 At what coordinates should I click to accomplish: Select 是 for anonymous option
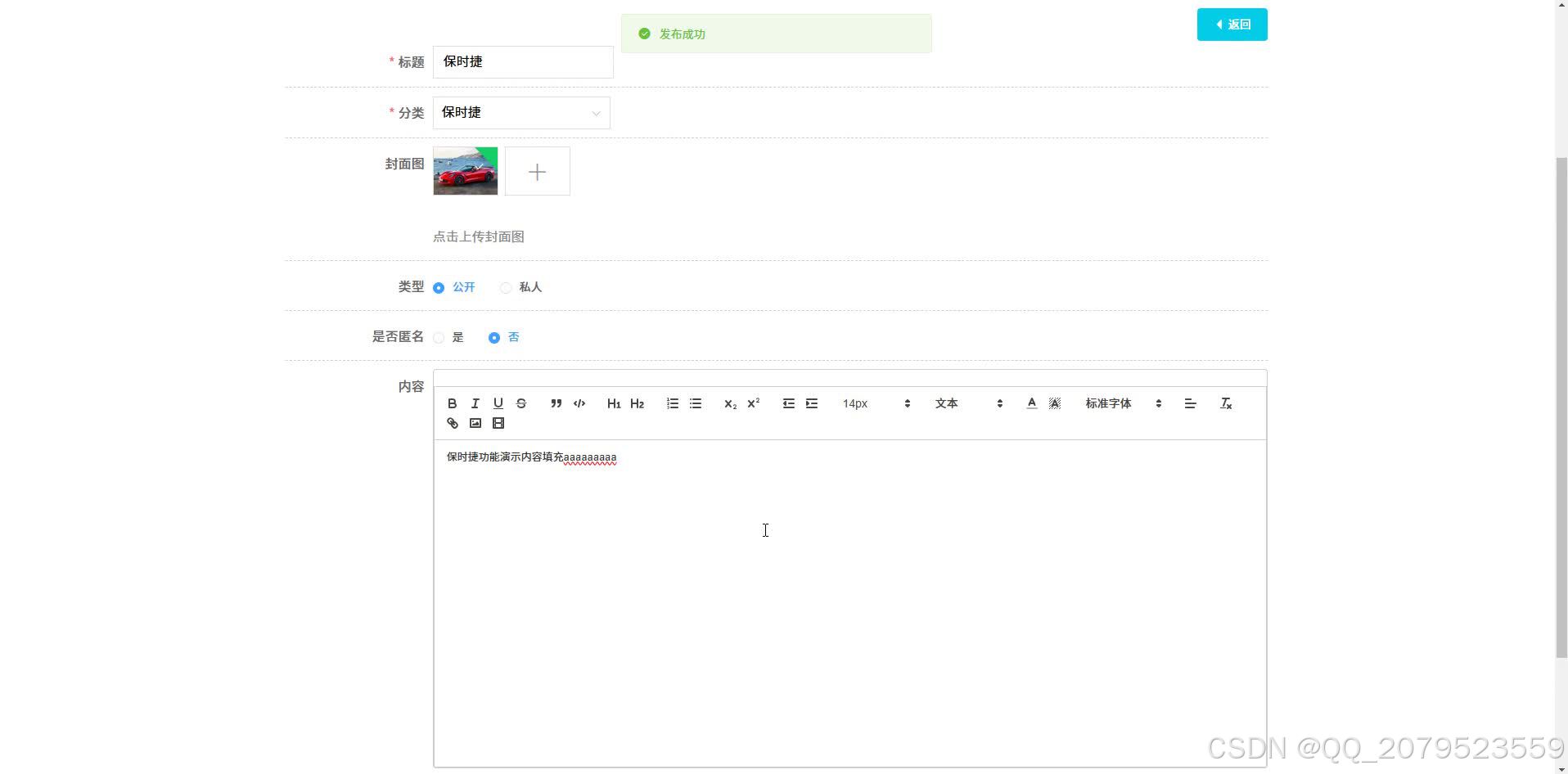(x=439, y=338)
